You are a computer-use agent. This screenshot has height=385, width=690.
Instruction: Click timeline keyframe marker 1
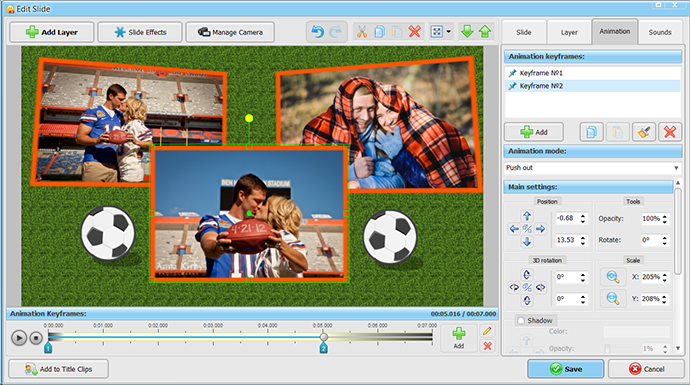(48, 348)
